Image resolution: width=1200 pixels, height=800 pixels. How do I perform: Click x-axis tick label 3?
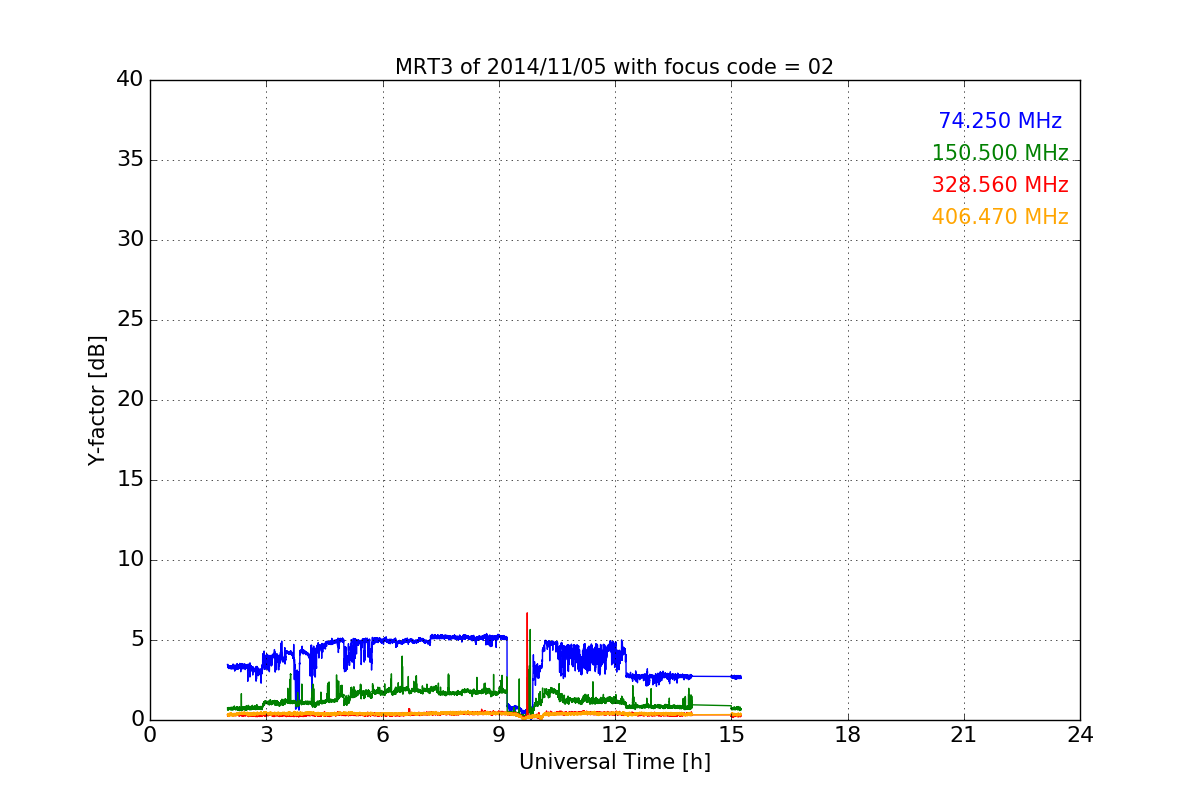click(x=266, y=735)
